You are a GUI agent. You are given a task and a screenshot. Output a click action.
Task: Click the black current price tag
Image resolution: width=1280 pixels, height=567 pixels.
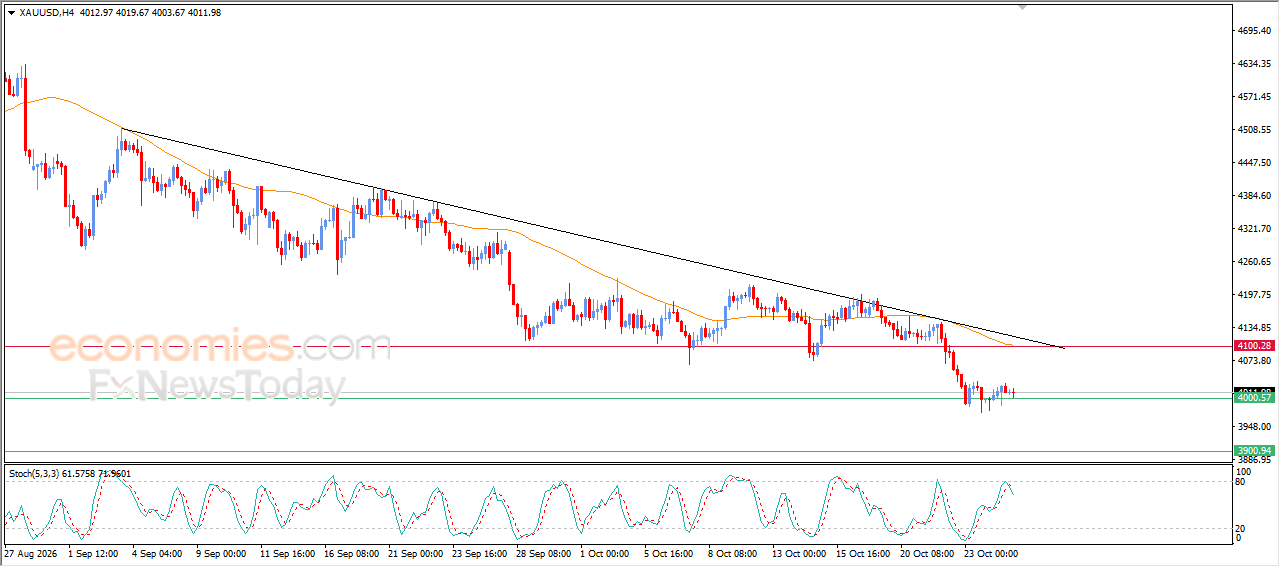pos(1254,390)
